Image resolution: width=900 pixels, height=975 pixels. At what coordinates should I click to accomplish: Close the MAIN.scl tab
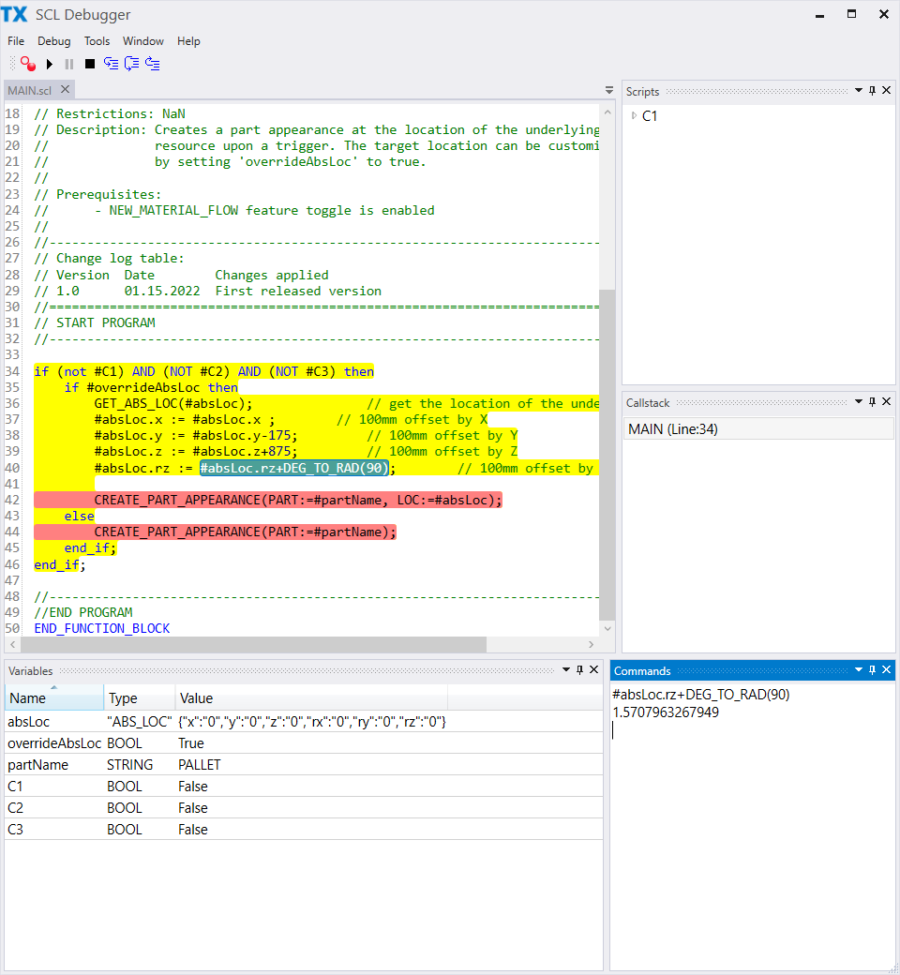tap(65, 90)
